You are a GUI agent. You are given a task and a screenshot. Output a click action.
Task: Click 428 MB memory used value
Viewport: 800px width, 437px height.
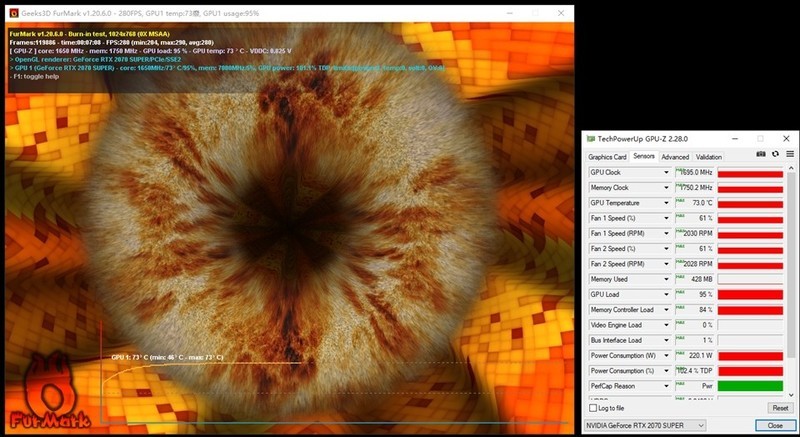click(695, 279)
